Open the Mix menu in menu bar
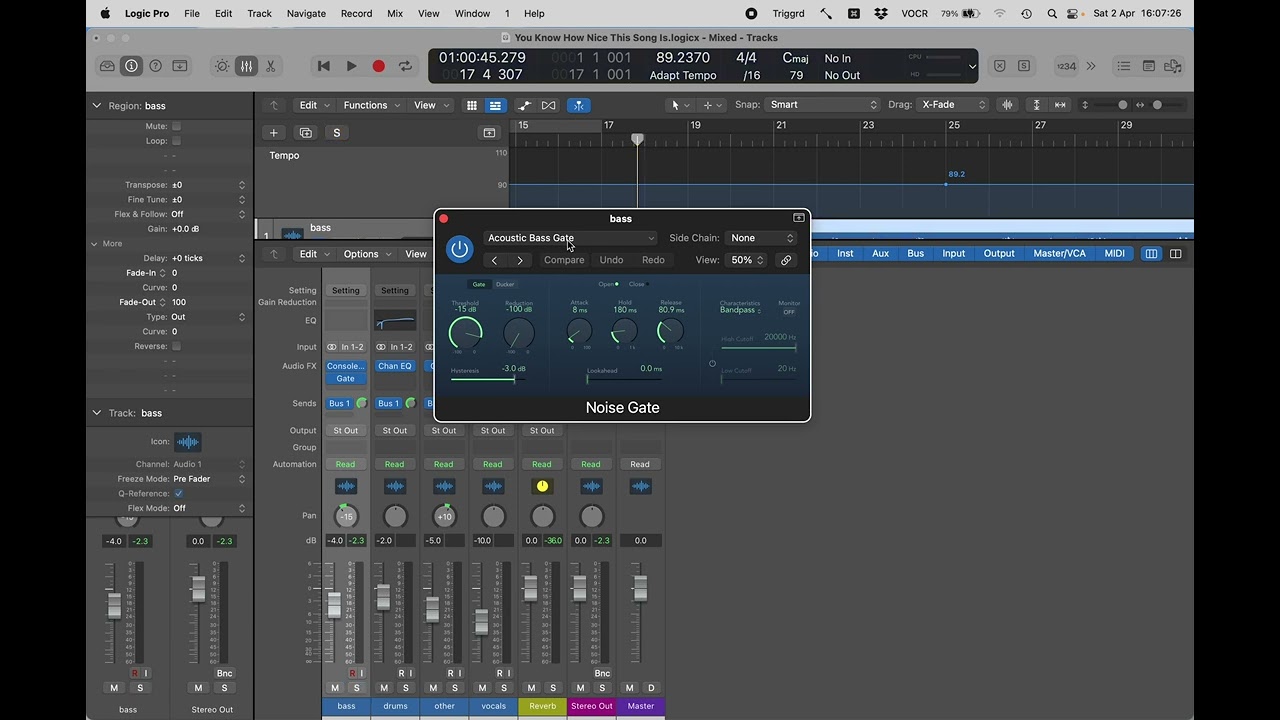 (395, 13)
